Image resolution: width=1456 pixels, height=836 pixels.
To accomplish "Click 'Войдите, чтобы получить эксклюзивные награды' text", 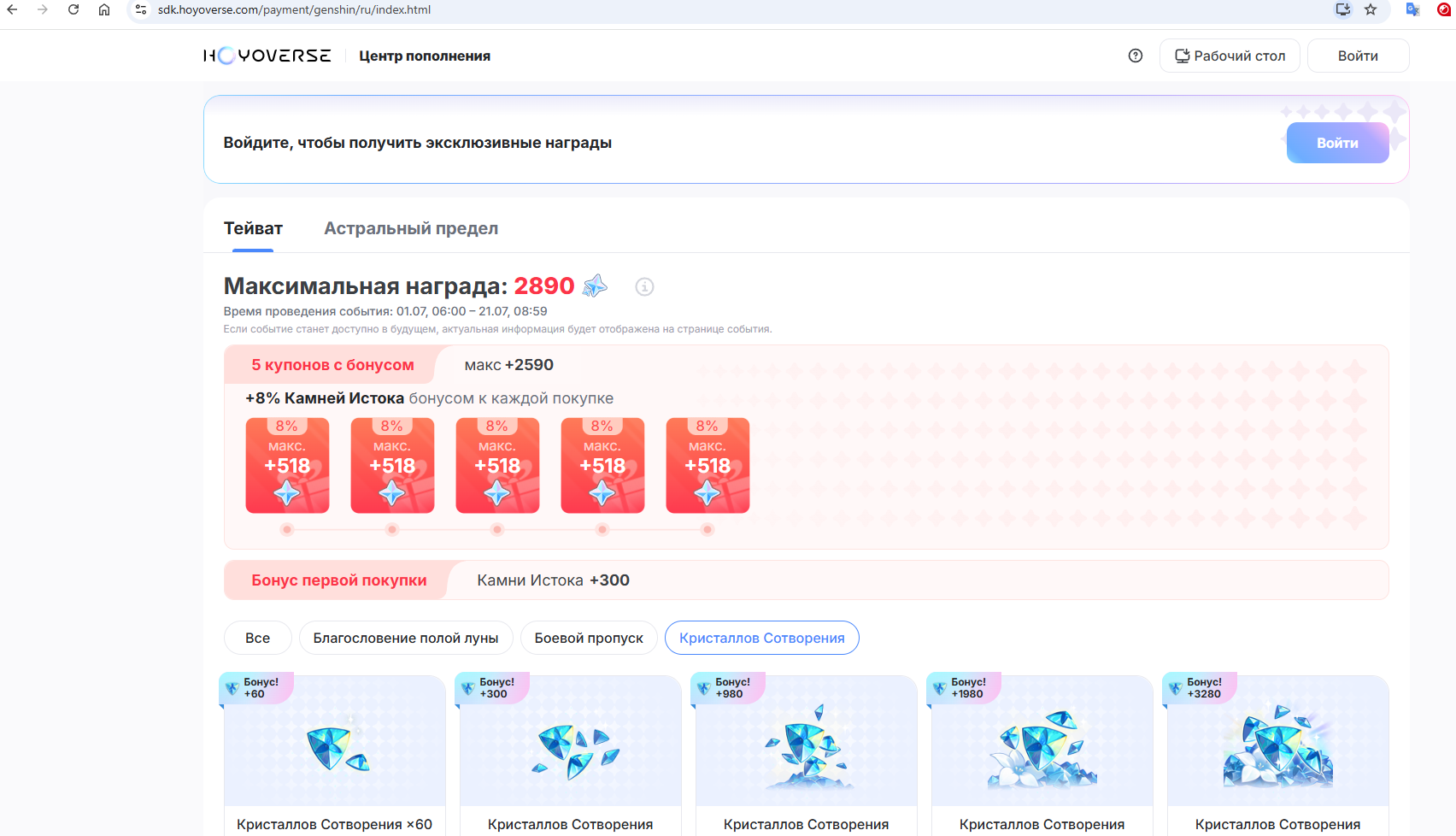I will click(418, 143).
